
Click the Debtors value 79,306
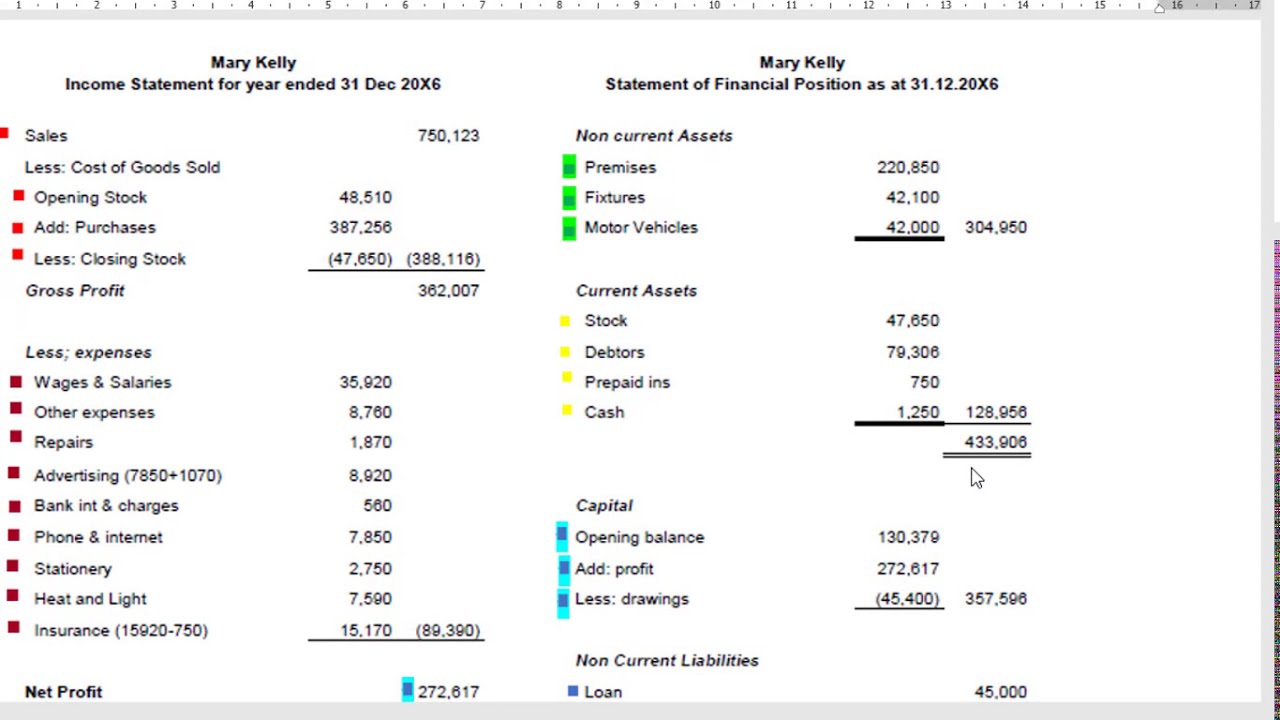912,353
